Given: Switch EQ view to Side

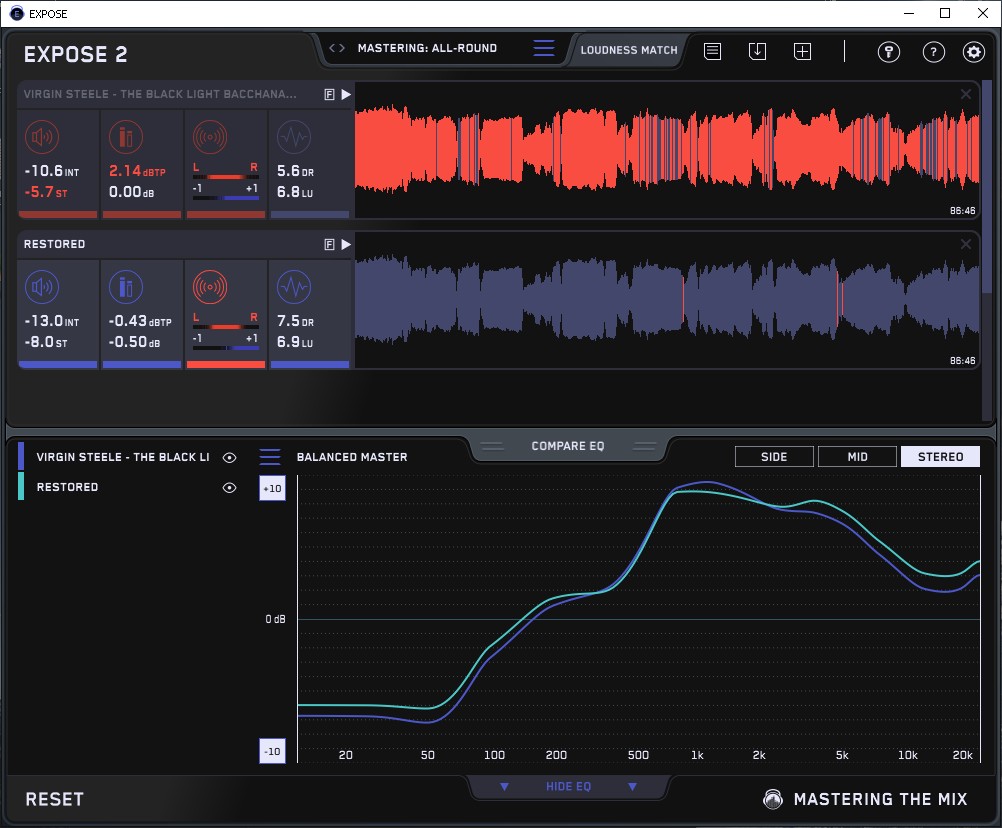Looking at the screenshot, I should point(774,457).
